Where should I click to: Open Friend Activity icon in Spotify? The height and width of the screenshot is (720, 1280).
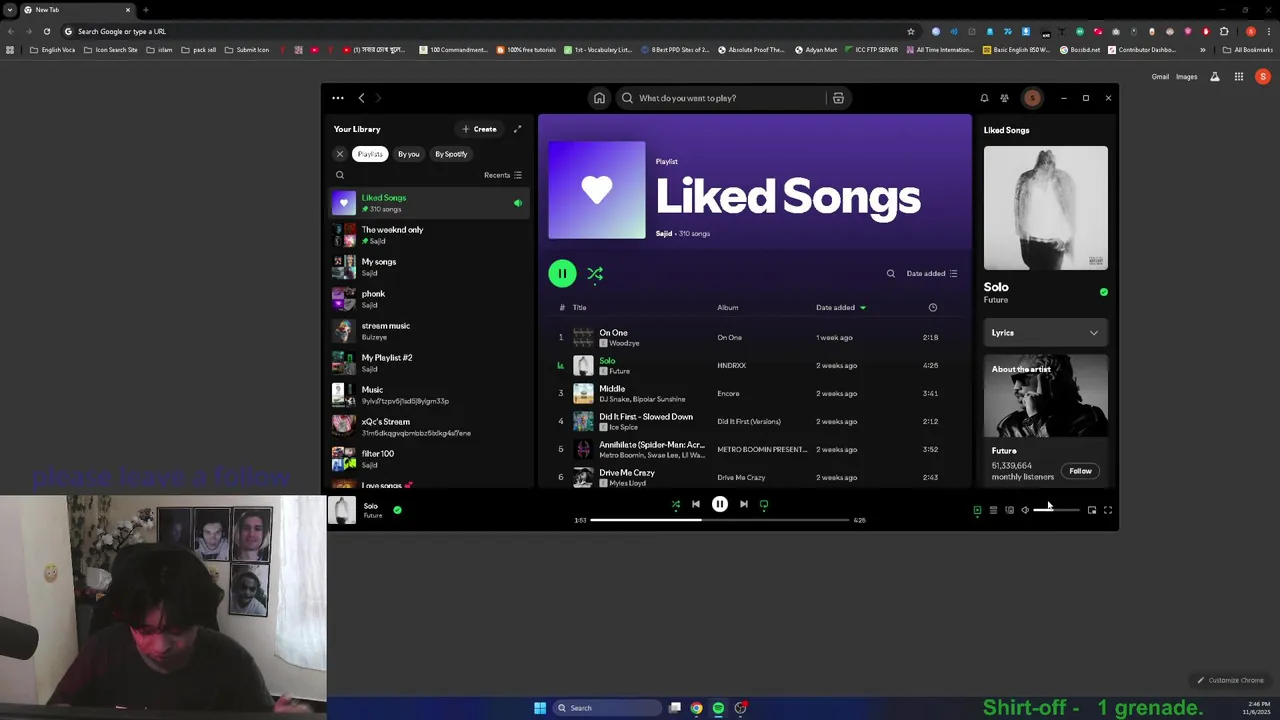pos(1004,98)
